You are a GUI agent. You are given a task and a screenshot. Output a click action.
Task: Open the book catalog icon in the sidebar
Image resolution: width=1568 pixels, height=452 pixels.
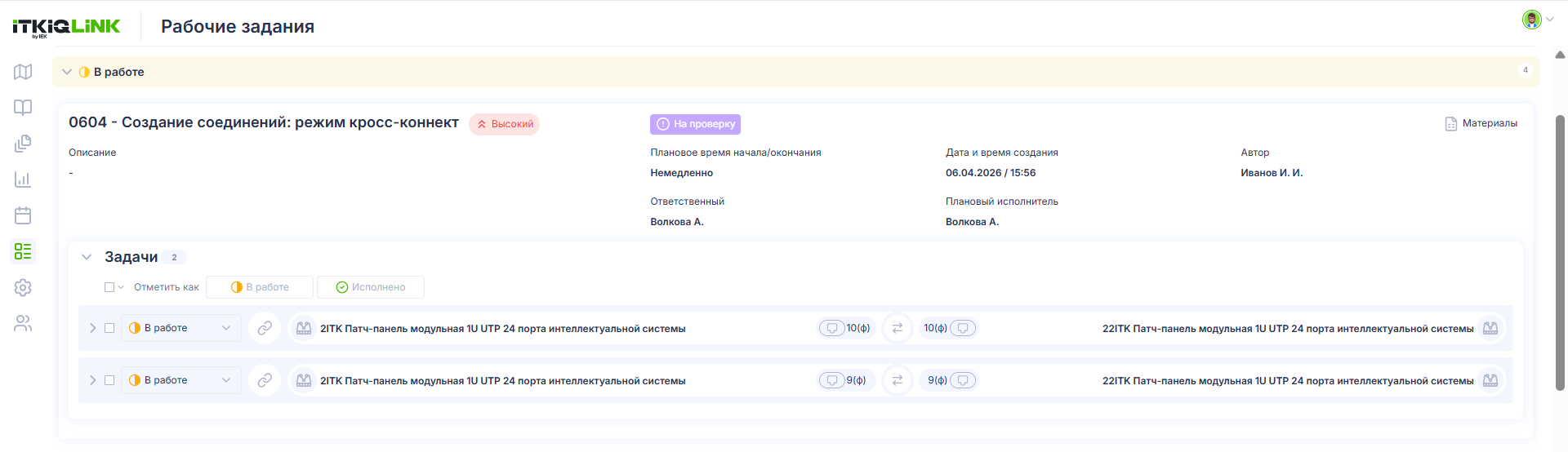click(x=23, y=108)
